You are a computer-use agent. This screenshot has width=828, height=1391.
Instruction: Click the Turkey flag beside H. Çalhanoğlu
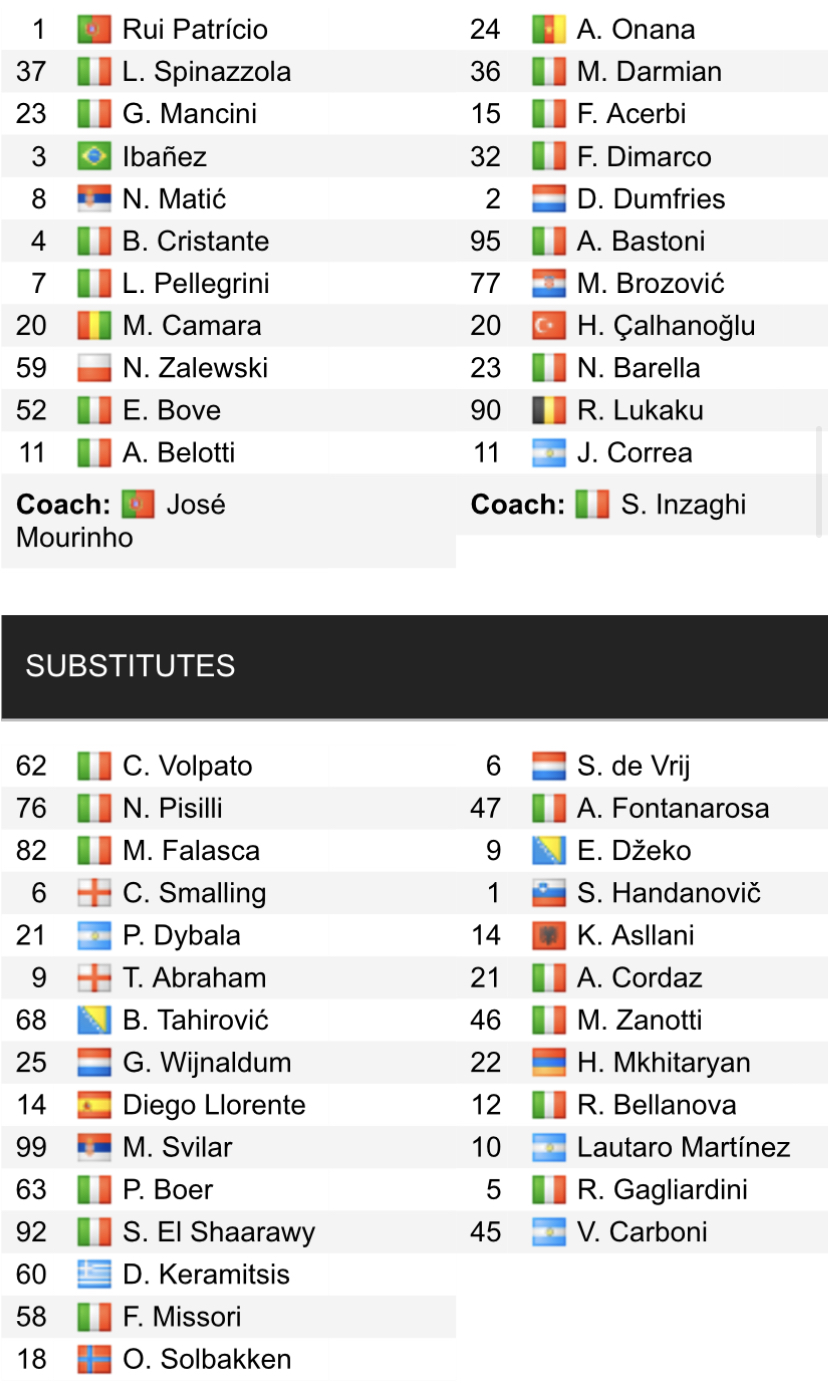point(549,326)
